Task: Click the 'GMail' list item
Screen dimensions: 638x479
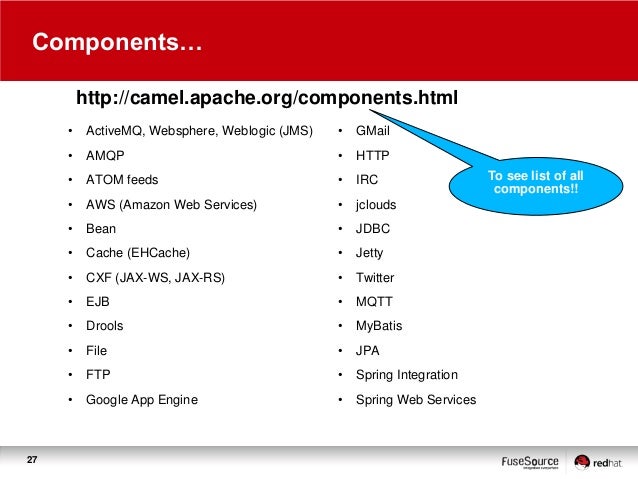Action: (373, 131)
